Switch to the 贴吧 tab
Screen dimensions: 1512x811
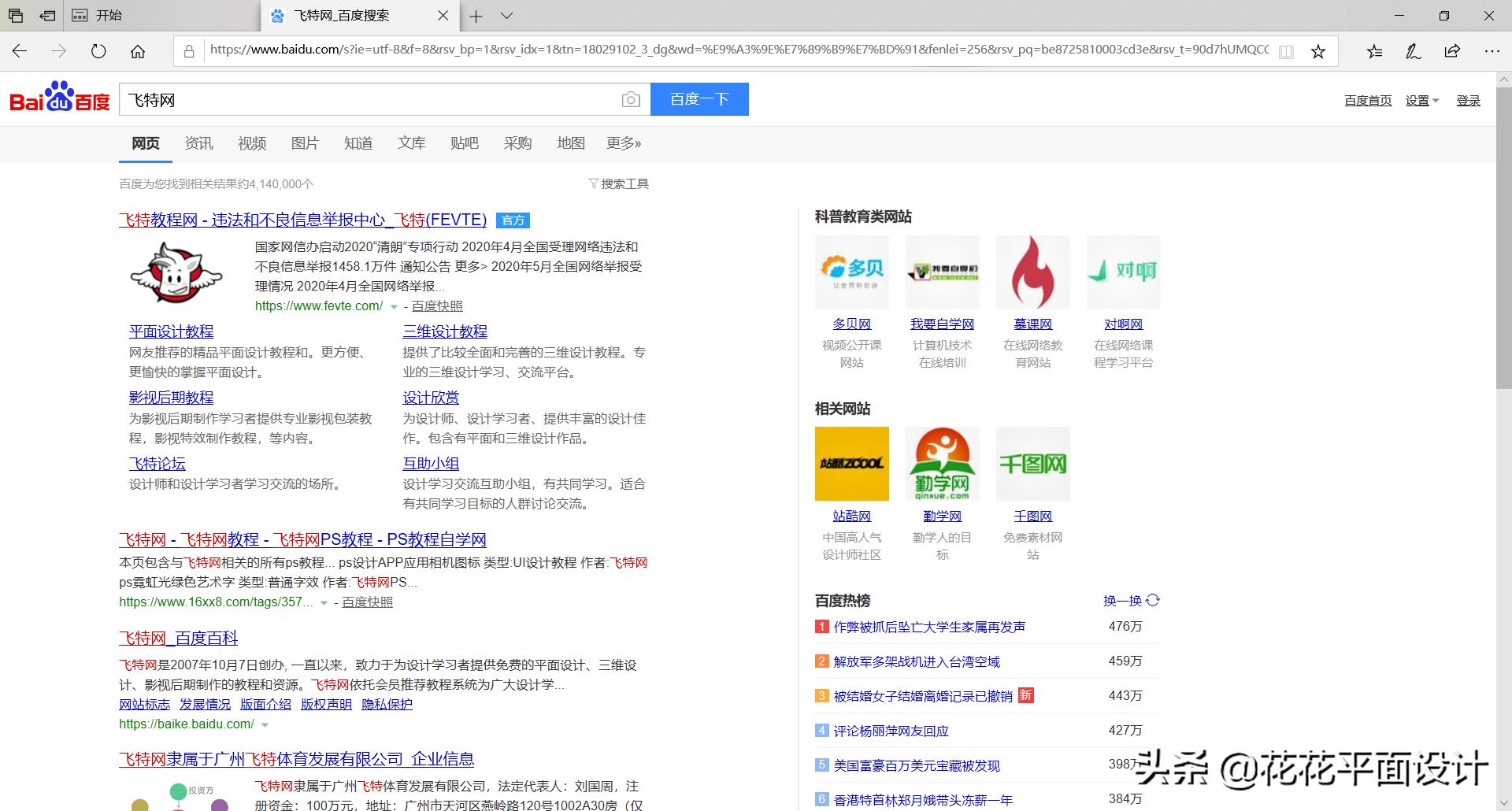pyautogui.click(x=465, y=143)
